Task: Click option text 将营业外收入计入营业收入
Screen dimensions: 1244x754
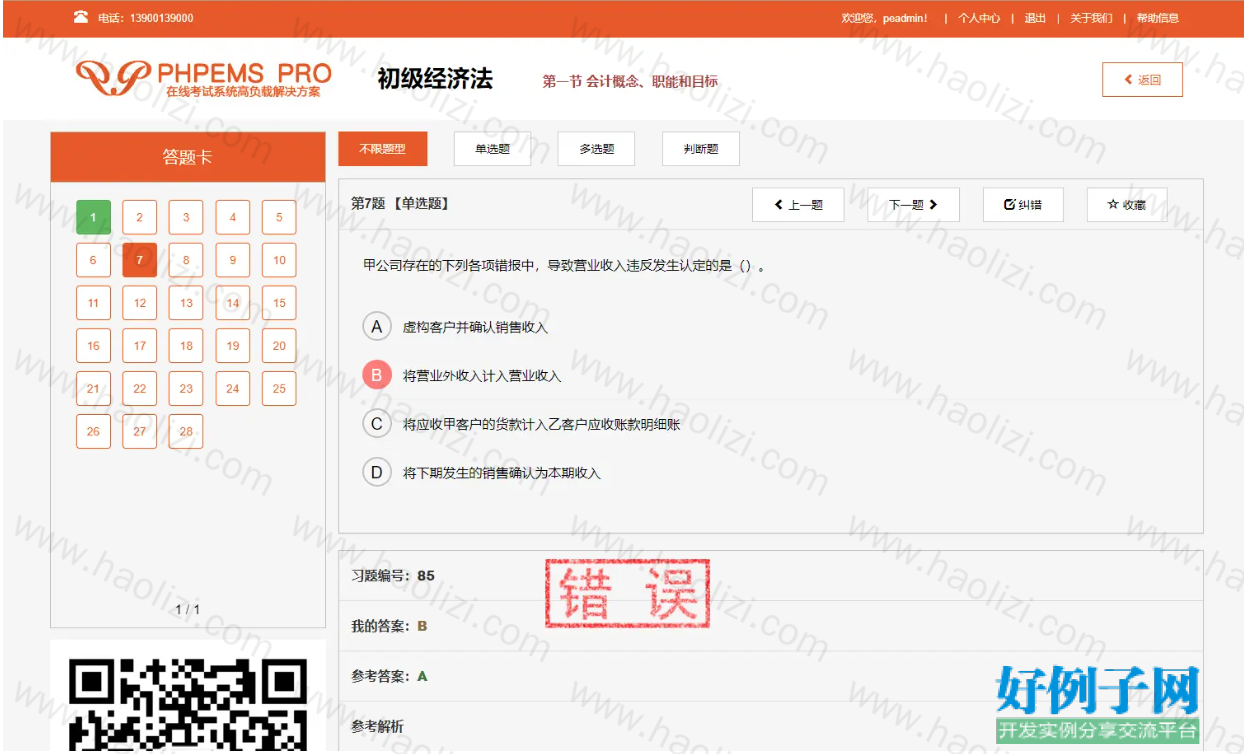Action: [482, 376]
